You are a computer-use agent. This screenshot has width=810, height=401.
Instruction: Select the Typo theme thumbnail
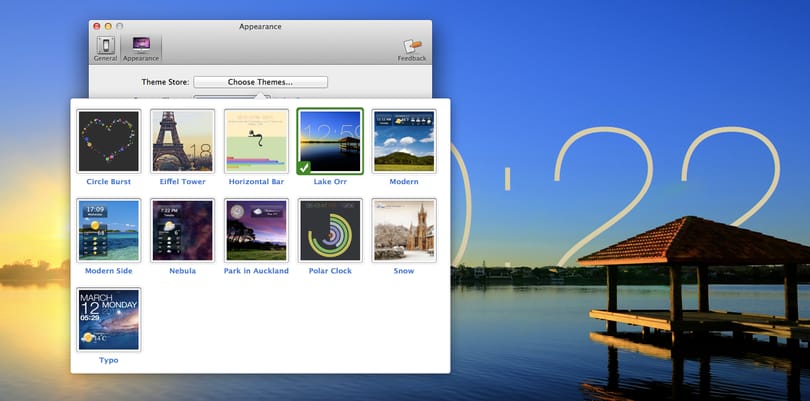coord(108,320)
